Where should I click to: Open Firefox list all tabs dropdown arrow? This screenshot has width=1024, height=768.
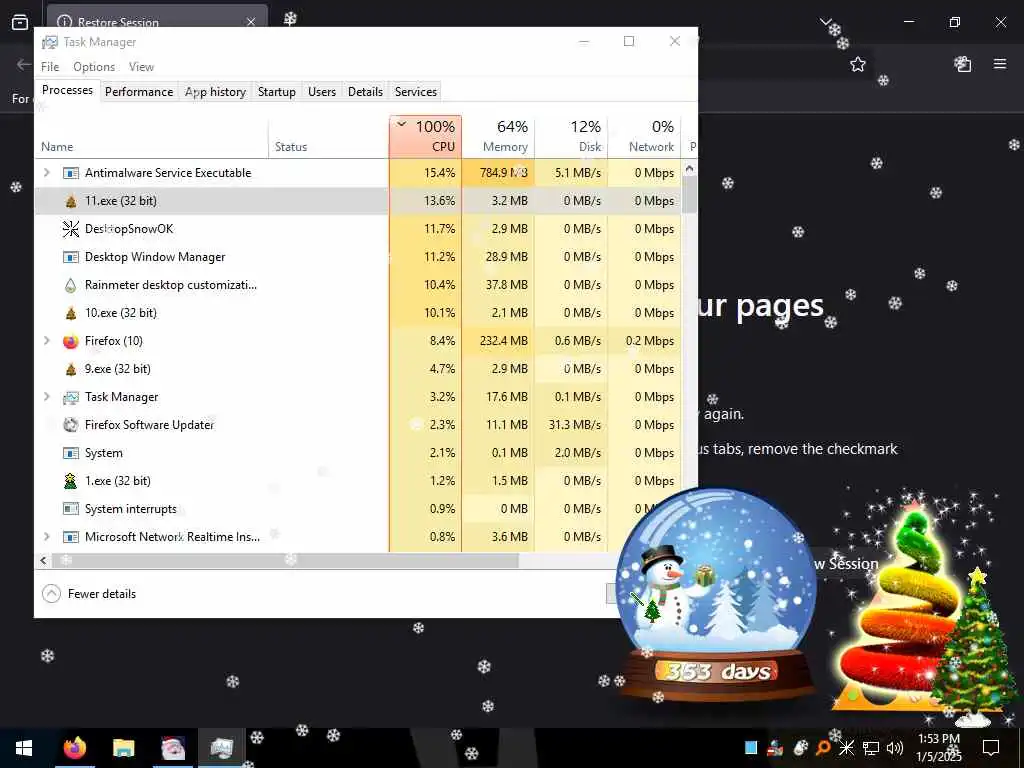[825, 22]
